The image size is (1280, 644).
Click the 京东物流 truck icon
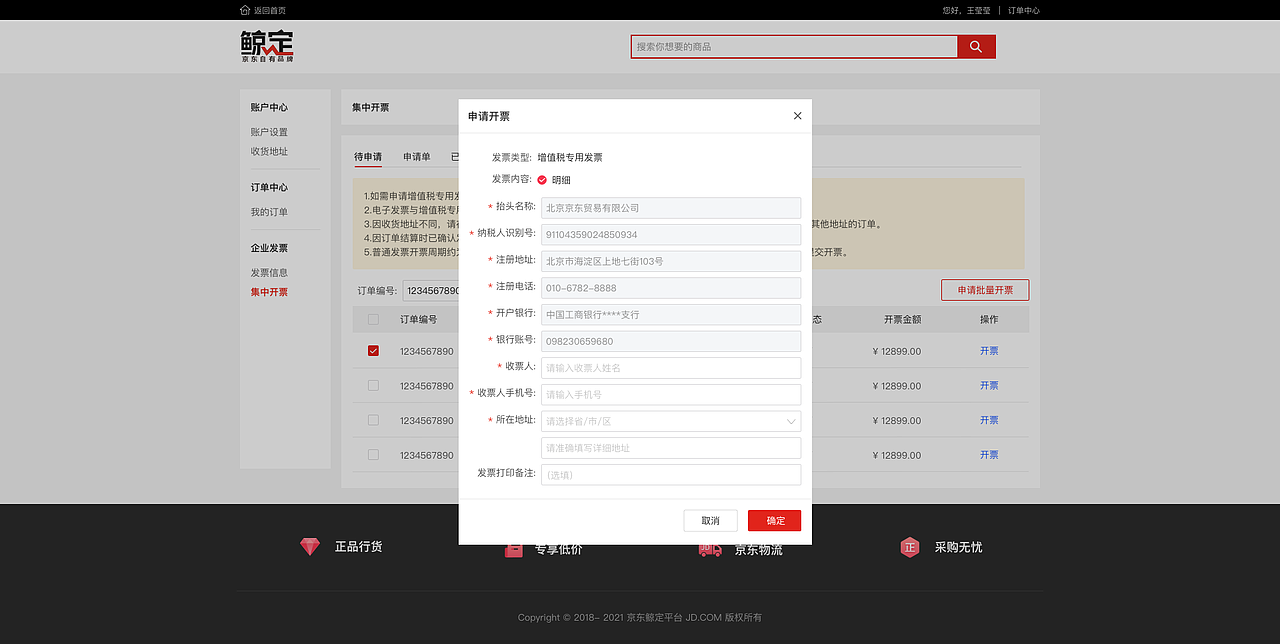coord(710,546)
